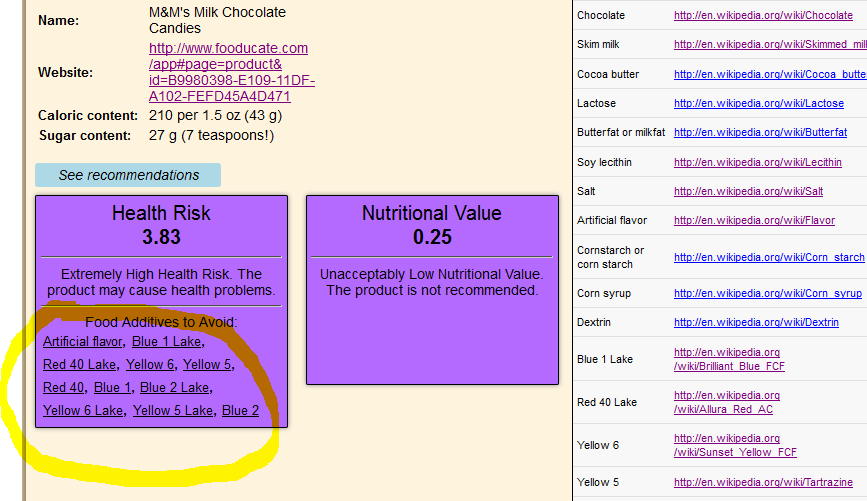
Task: Open the Yellow 5 additive link
Action: pos(207,364)
